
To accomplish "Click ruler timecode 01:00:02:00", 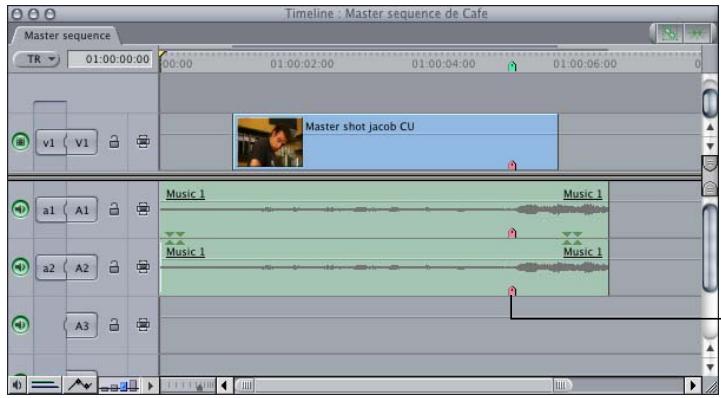I will [x=302, y=64].
